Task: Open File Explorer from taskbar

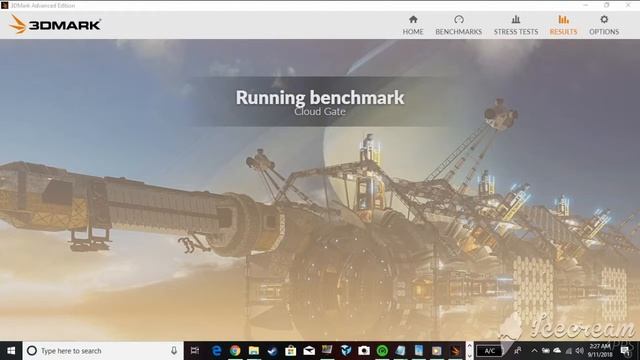Action: point(253,351)
